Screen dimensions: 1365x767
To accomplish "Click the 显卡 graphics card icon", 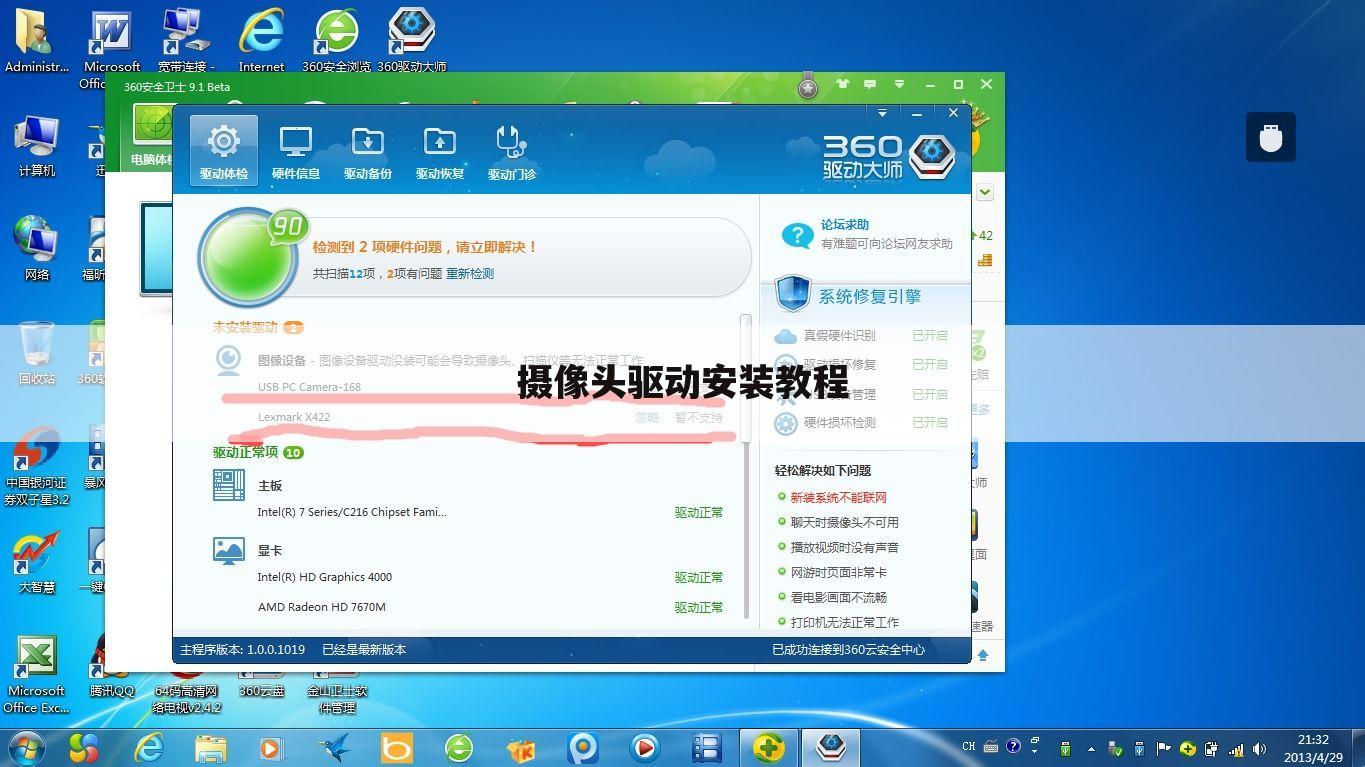I will tap(229, 550).
